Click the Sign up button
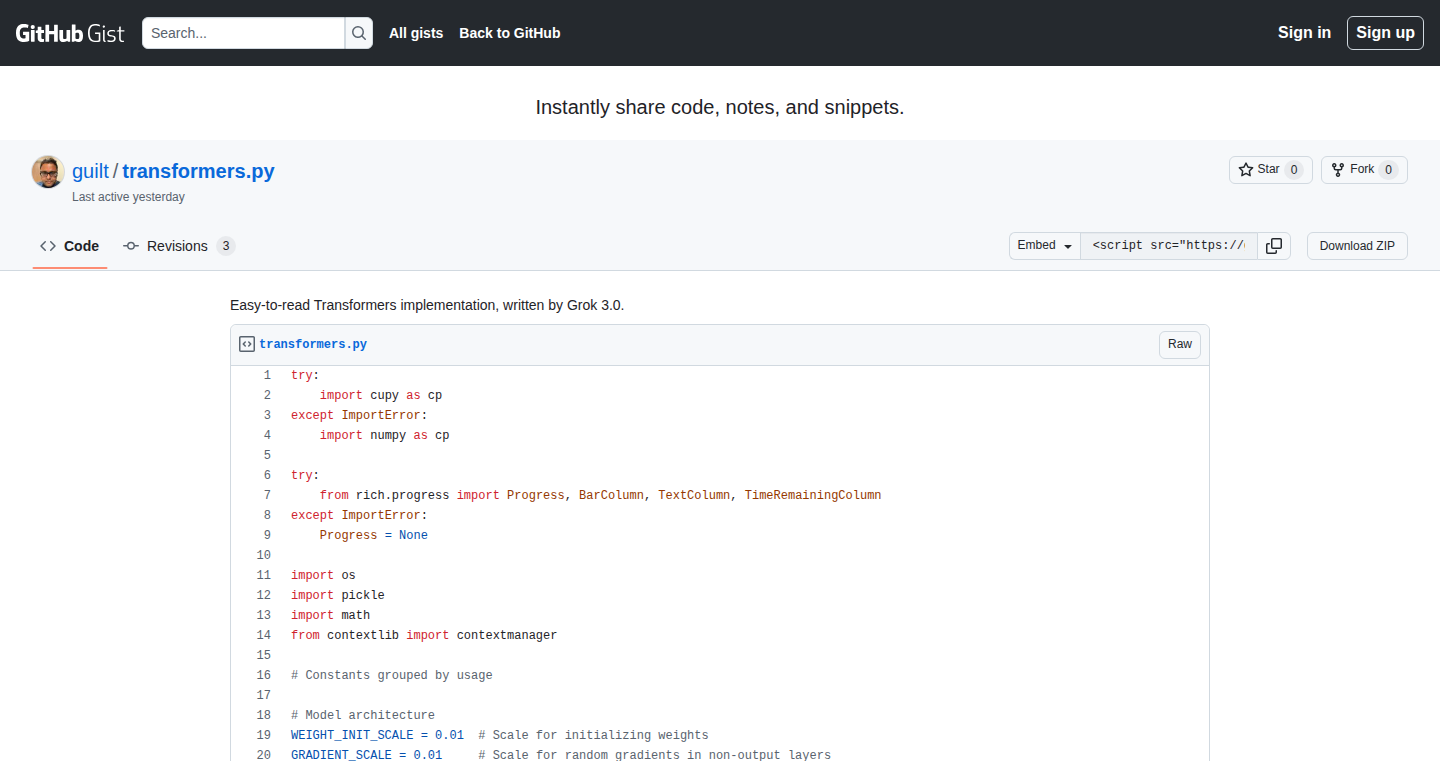 (1385, 33)
